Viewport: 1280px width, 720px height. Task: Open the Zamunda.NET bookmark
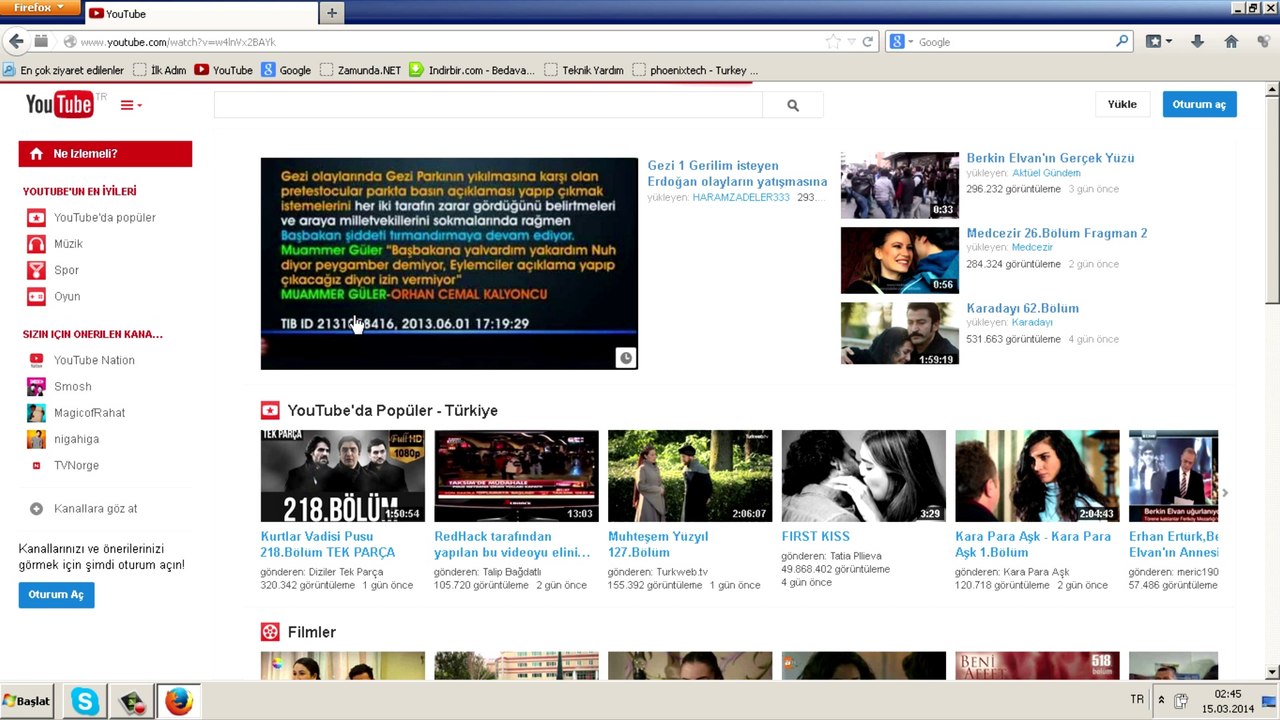[x=360, y=70]
